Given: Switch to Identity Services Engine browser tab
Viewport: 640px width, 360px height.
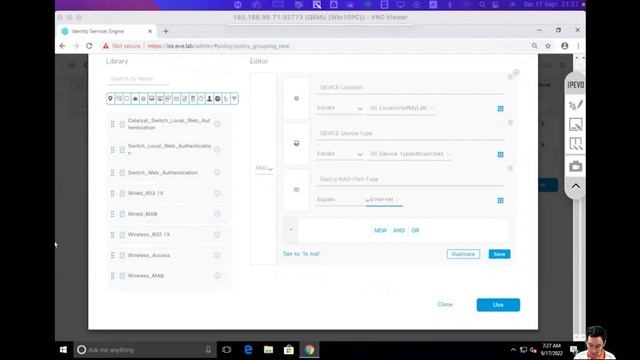Looking at the screenshot, I should 107,31.
